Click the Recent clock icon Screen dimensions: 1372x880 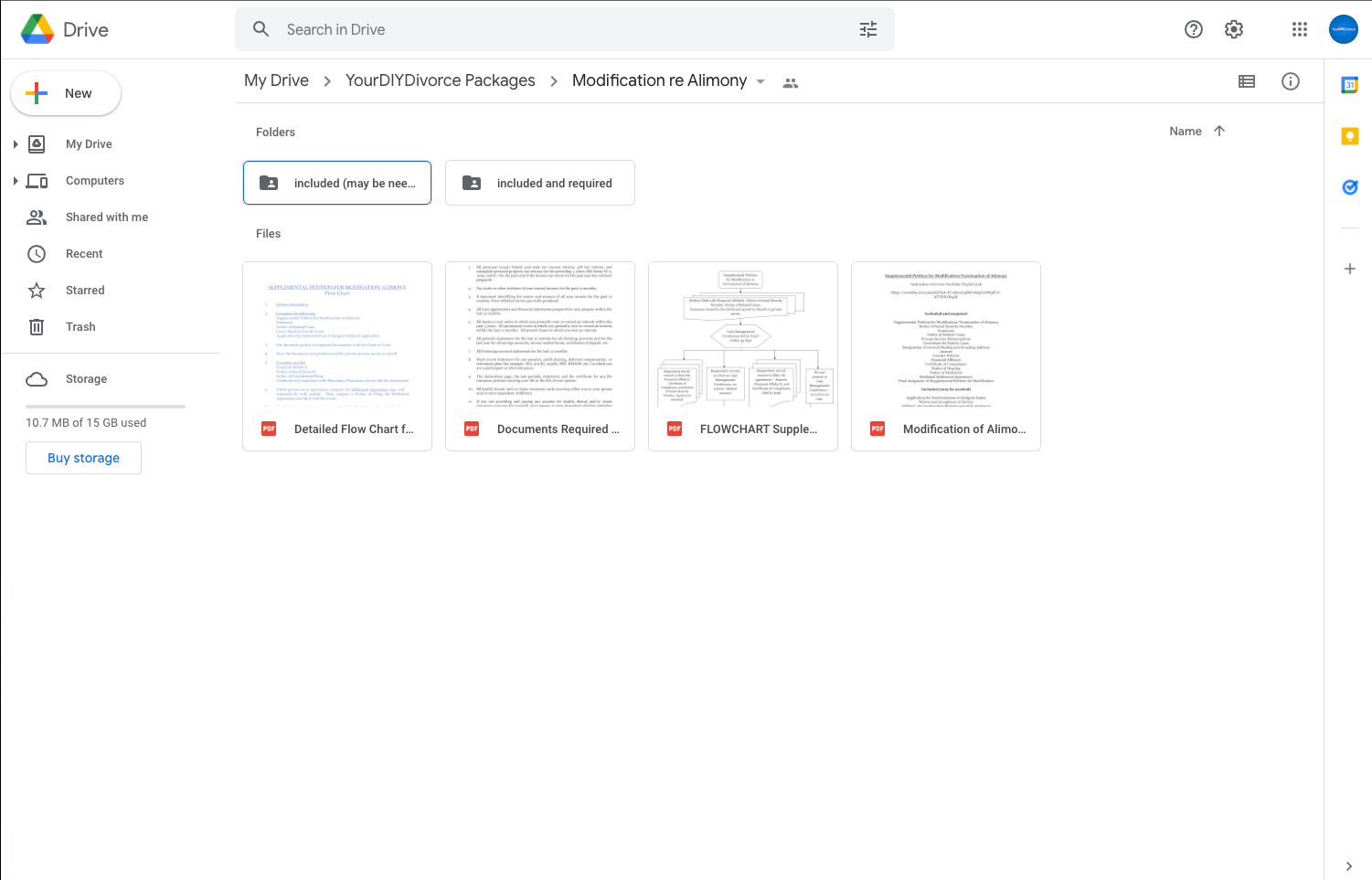pos(37,253)
